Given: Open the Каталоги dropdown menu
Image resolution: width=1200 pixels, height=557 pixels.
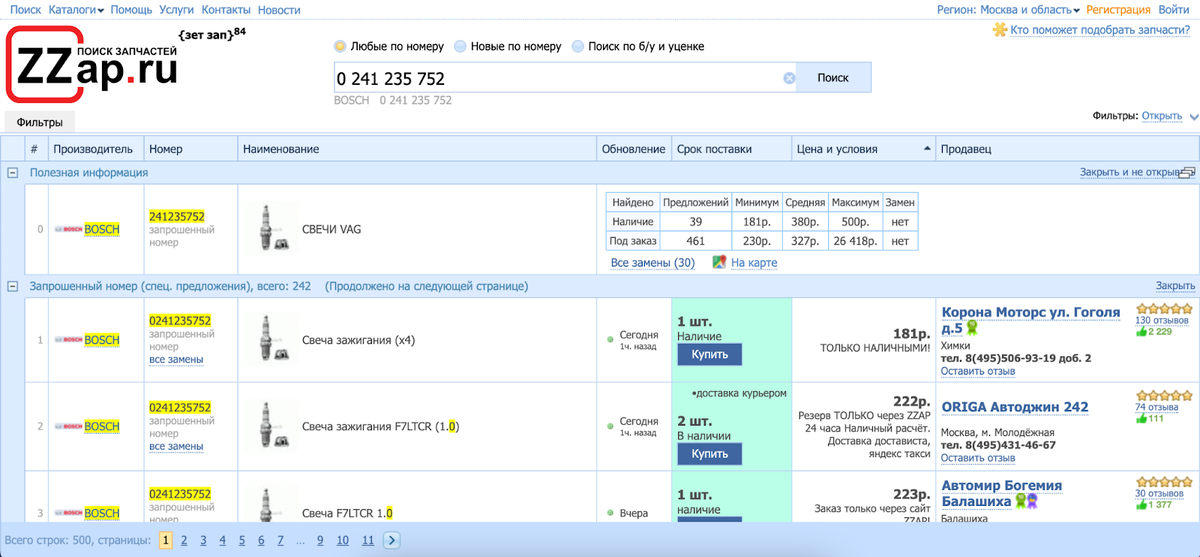Looking at the screenshot, I should [76, 9].
